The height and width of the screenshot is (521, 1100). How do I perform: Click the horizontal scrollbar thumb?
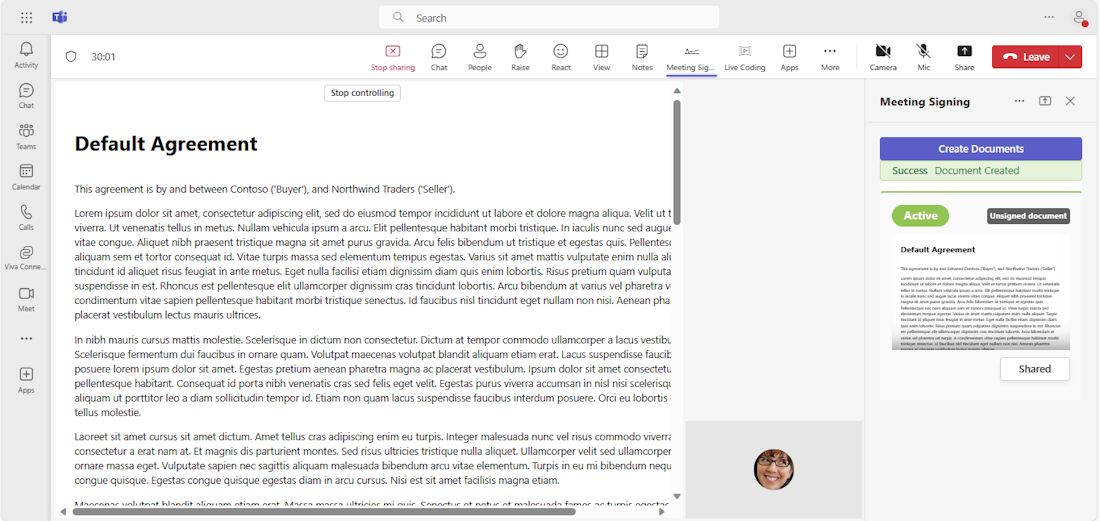click(323, 511)
